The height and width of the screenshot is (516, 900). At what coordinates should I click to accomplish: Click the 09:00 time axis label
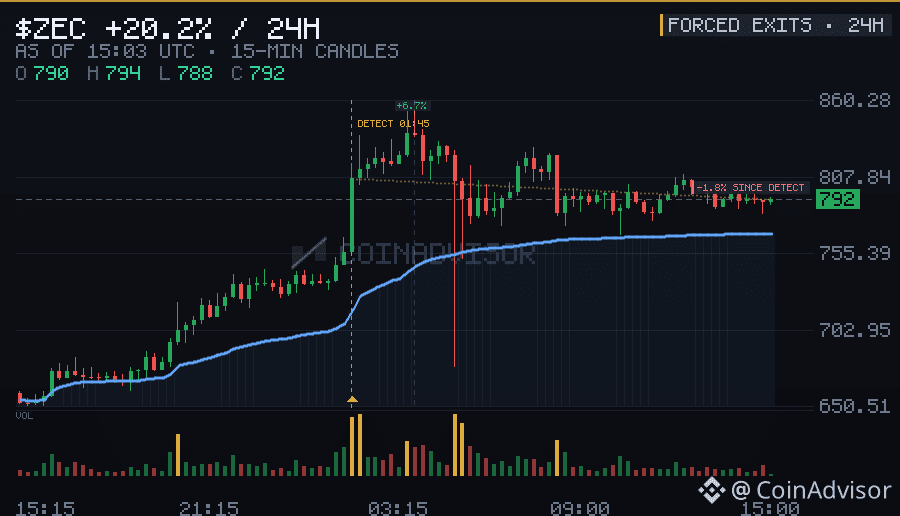[x=579, y=509]
